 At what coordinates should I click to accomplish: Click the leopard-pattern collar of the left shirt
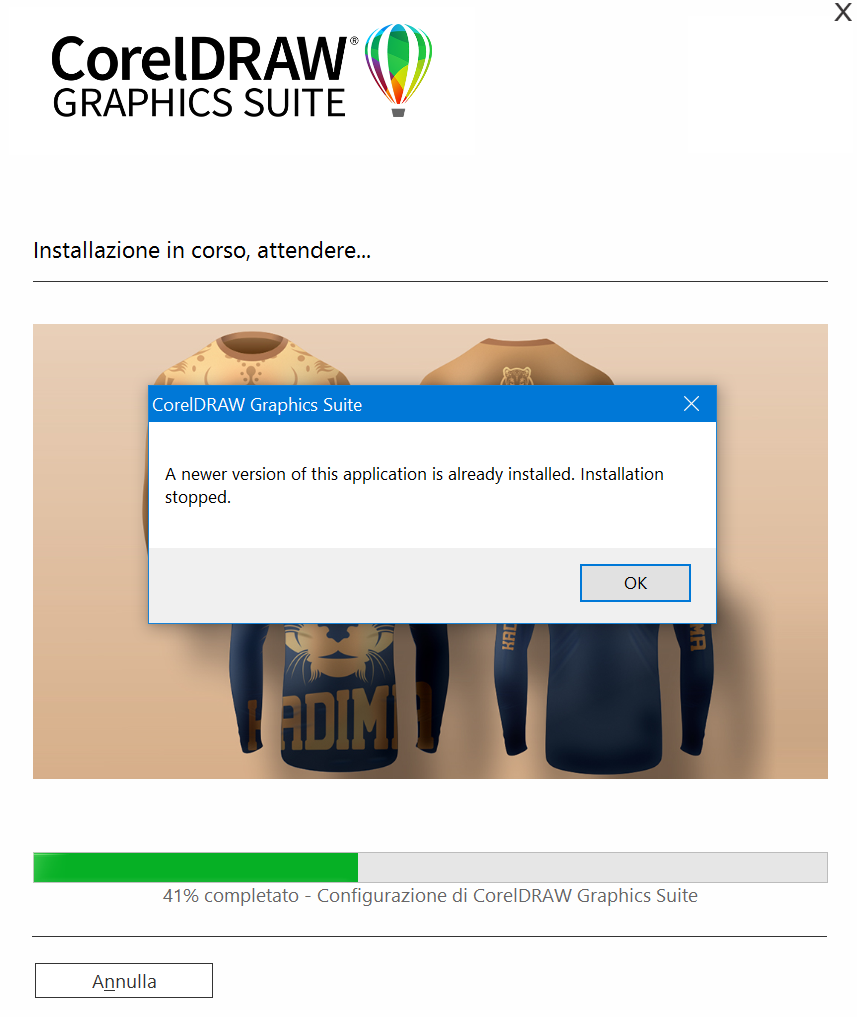click(252, 345)
